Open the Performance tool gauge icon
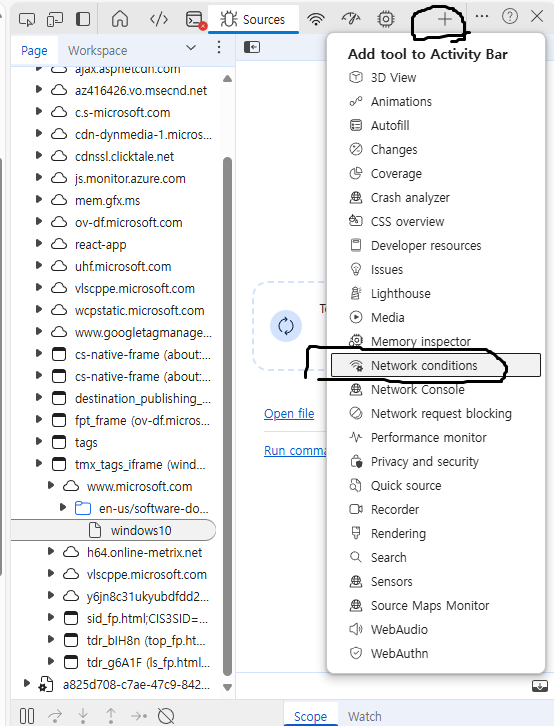 point(351,19)
